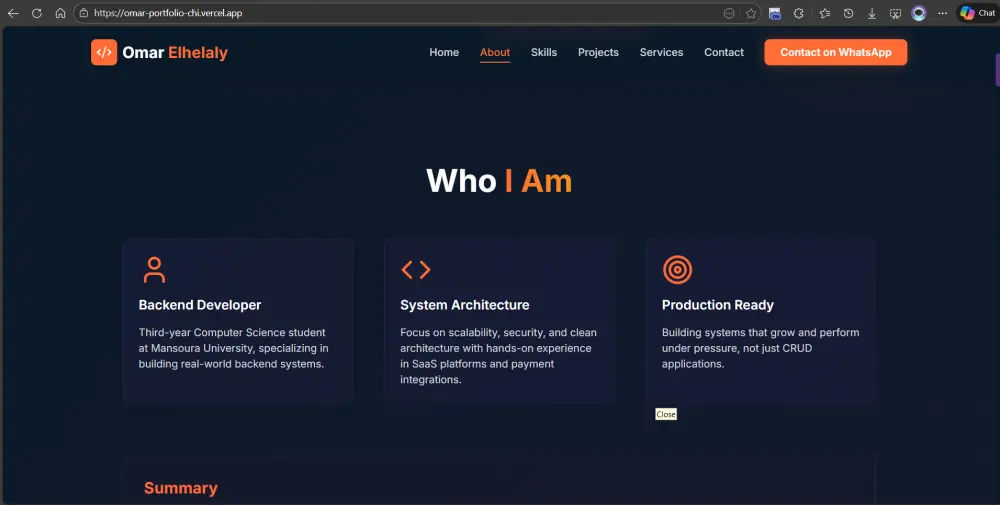Open the browser Extensions puzzle icon
Viewport: 1000px width, 505px height.
(798, 13)
